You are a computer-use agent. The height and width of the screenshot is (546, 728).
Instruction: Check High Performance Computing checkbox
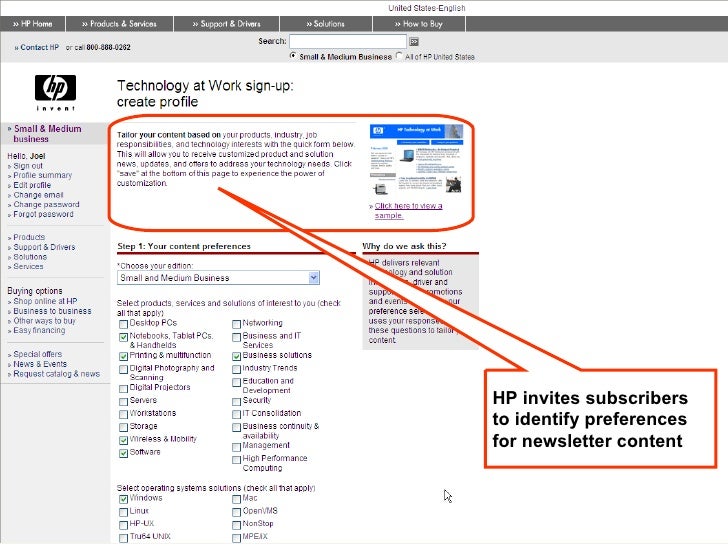[236, 460]
